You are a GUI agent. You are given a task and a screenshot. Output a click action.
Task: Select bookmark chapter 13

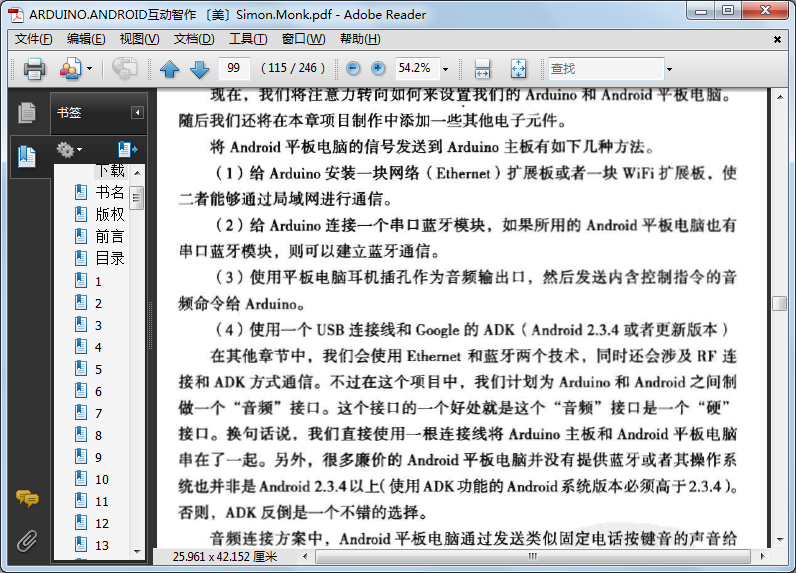click(x=102, y=546)
